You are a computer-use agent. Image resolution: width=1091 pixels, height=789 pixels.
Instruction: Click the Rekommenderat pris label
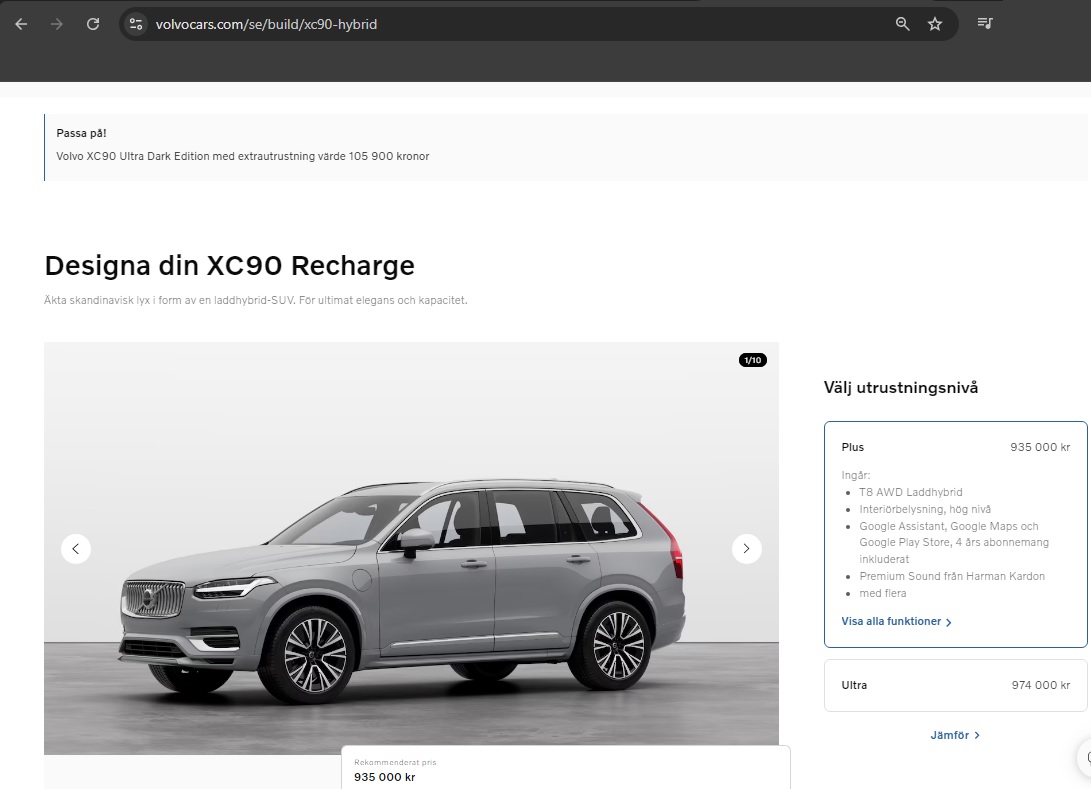pos(395,763)
